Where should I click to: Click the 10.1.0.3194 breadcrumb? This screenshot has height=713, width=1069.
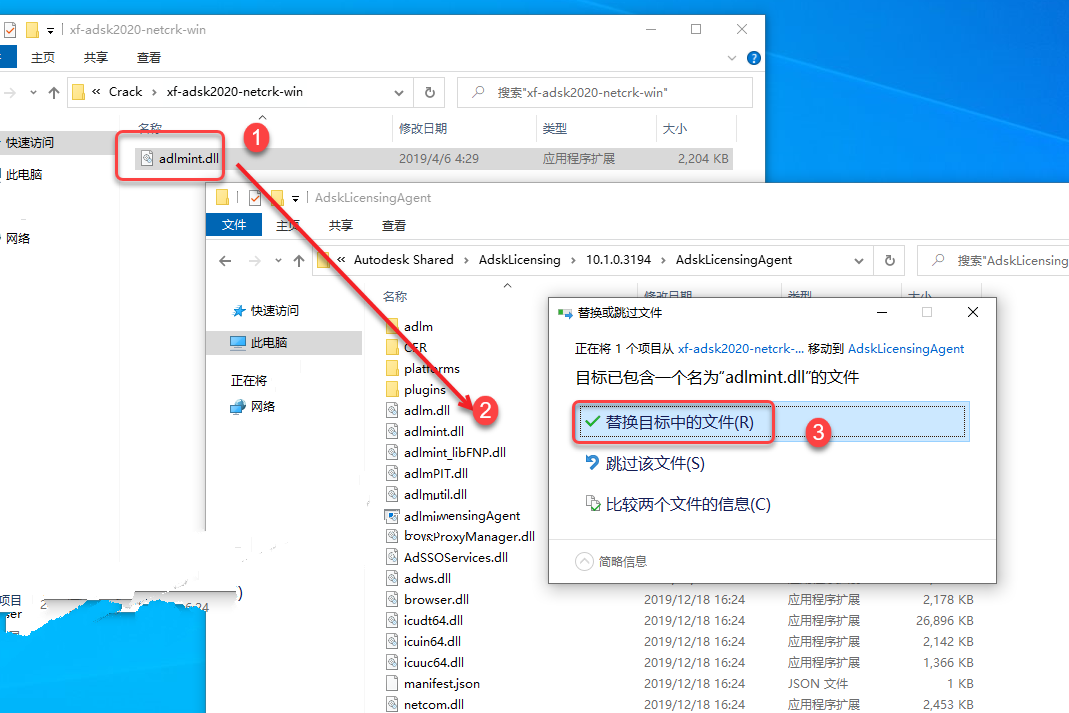click(x=618, y=260)
